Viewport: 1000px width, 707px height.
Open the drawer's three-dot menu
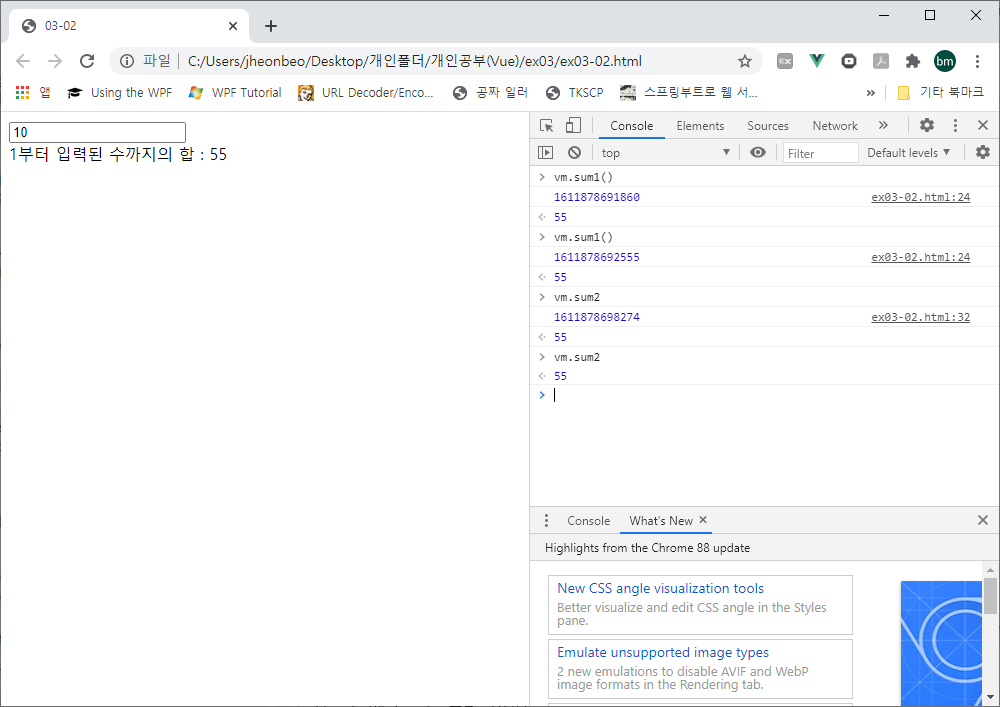(x=546, y=521)
